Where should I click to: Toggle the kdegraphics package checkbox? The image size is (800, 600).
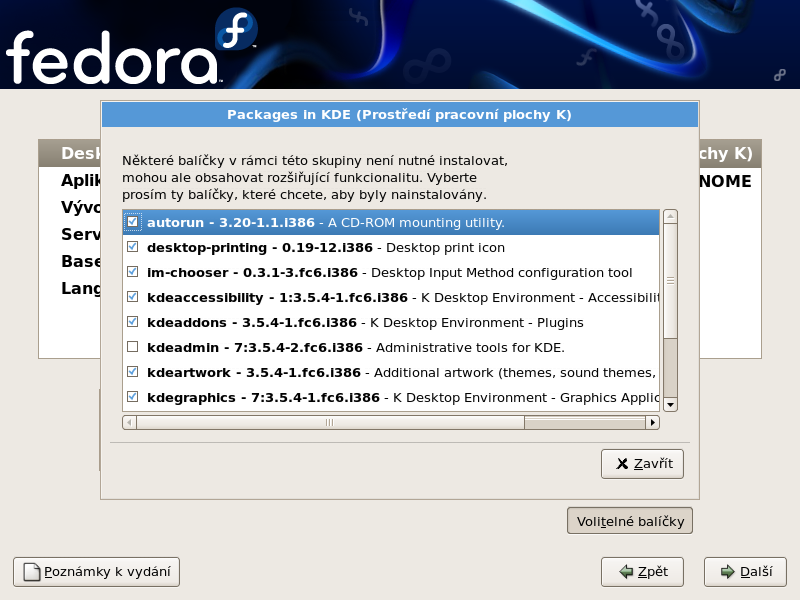(133, 397)
